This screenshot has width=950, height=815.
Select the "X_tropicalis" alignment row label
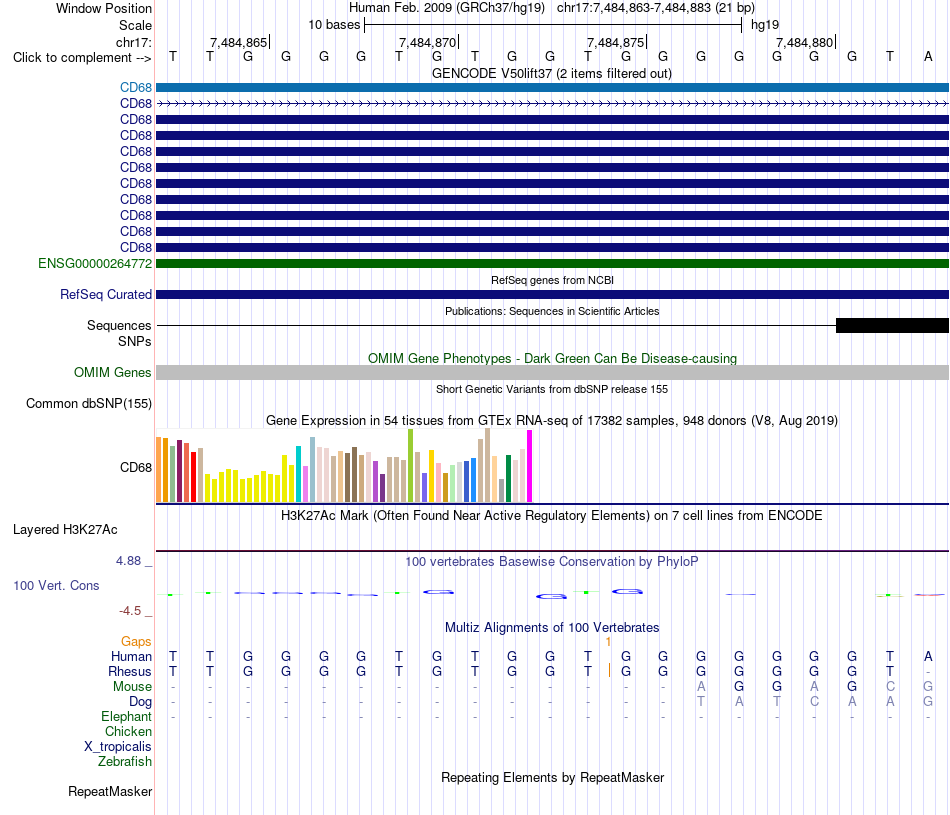[x=118, y=747]
